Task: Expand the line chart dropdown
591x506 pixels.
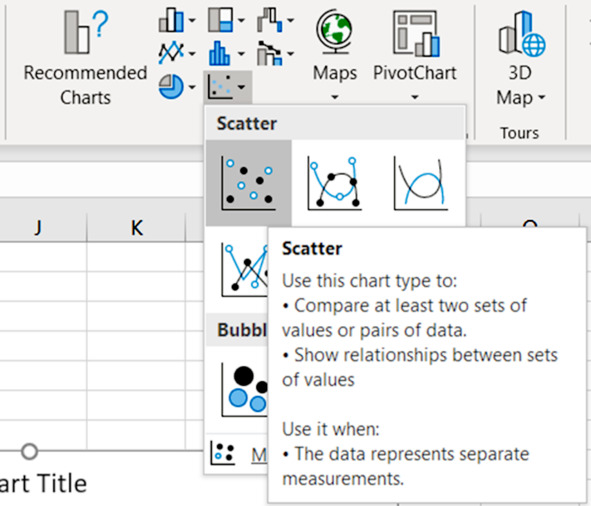Action: 176,53
